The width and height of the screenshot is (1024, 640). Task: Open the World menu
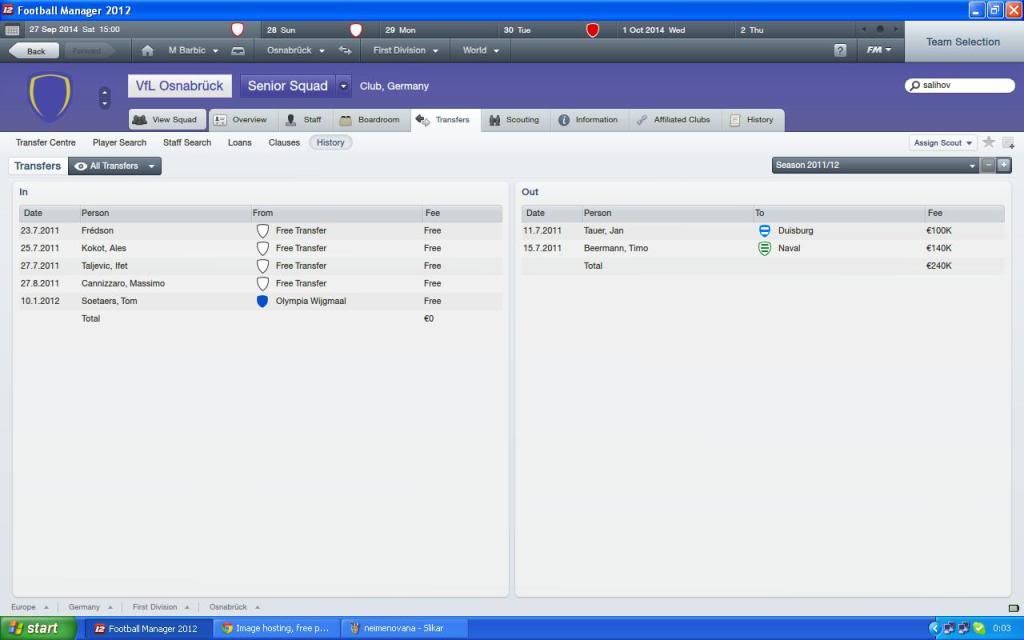click(x=481, y=50)
